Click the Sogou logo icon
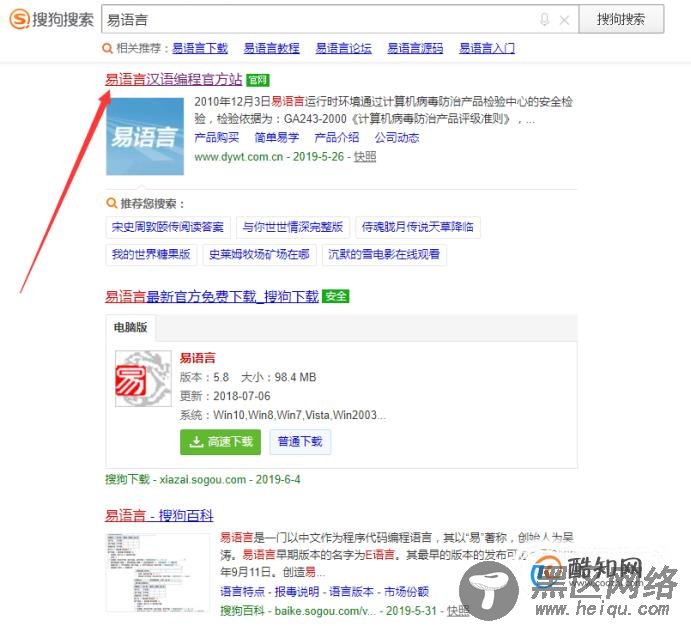Viewport: 691px width, 626px height. point(20,19)
